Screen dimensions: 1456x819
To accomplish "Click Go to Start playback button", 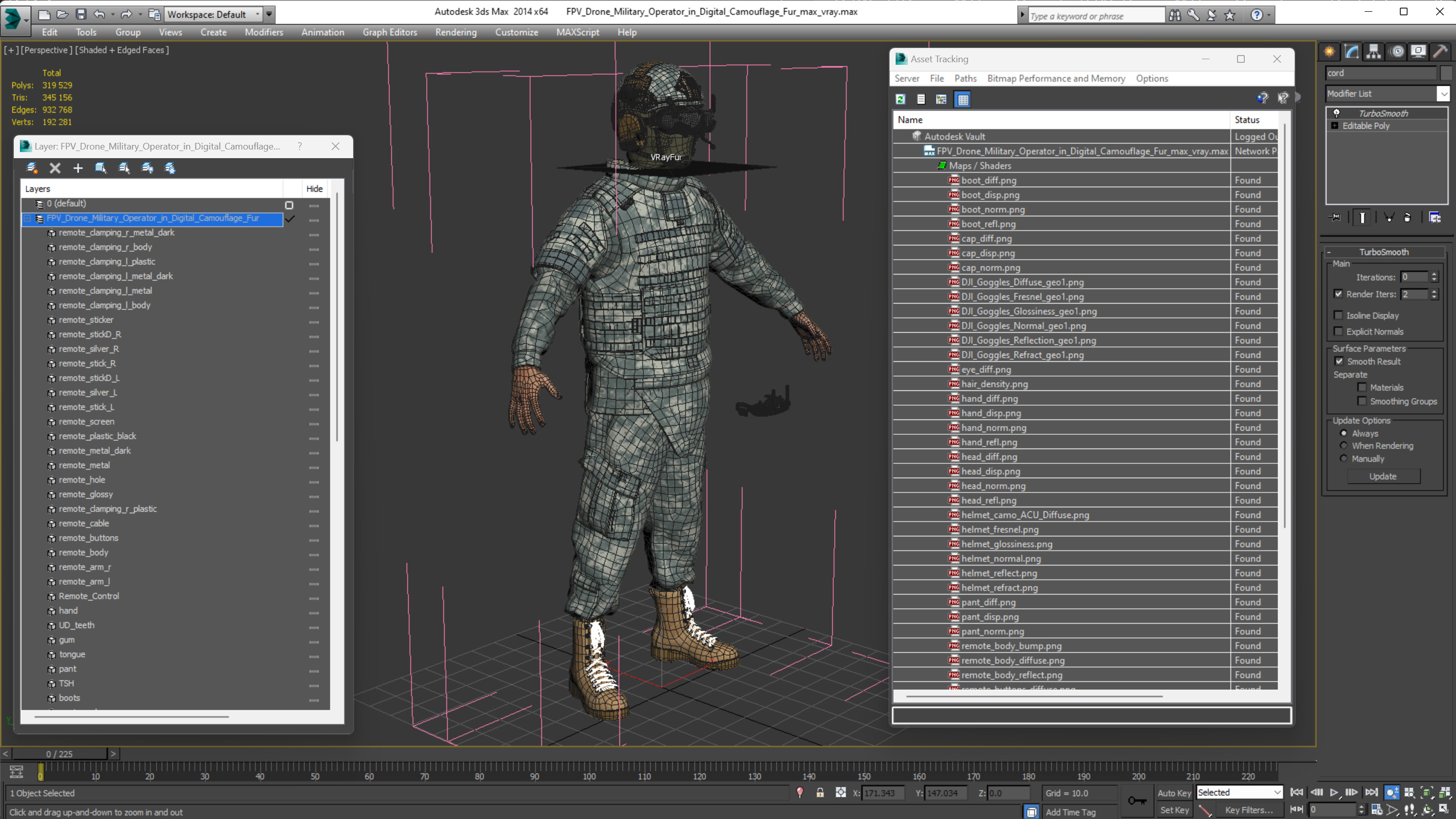I will coord(1297,792).
